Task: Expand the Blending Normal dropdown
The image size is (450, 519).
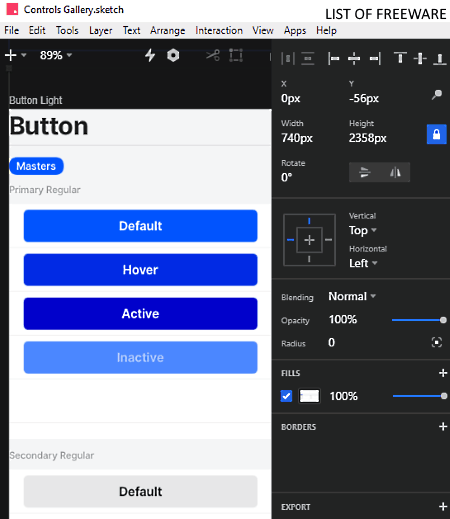Action: [352, 296]
